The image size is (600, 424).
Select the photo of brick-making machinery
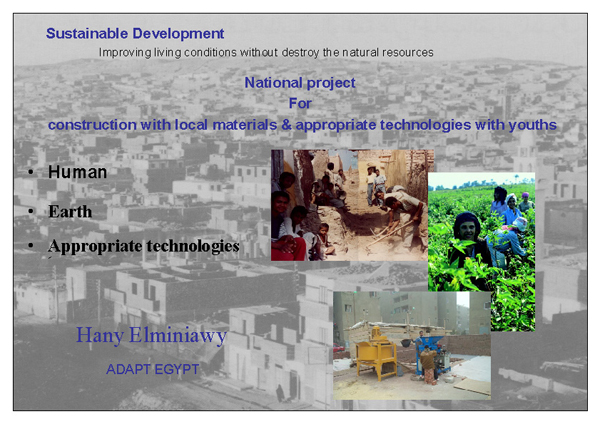(x=411, y=346)
